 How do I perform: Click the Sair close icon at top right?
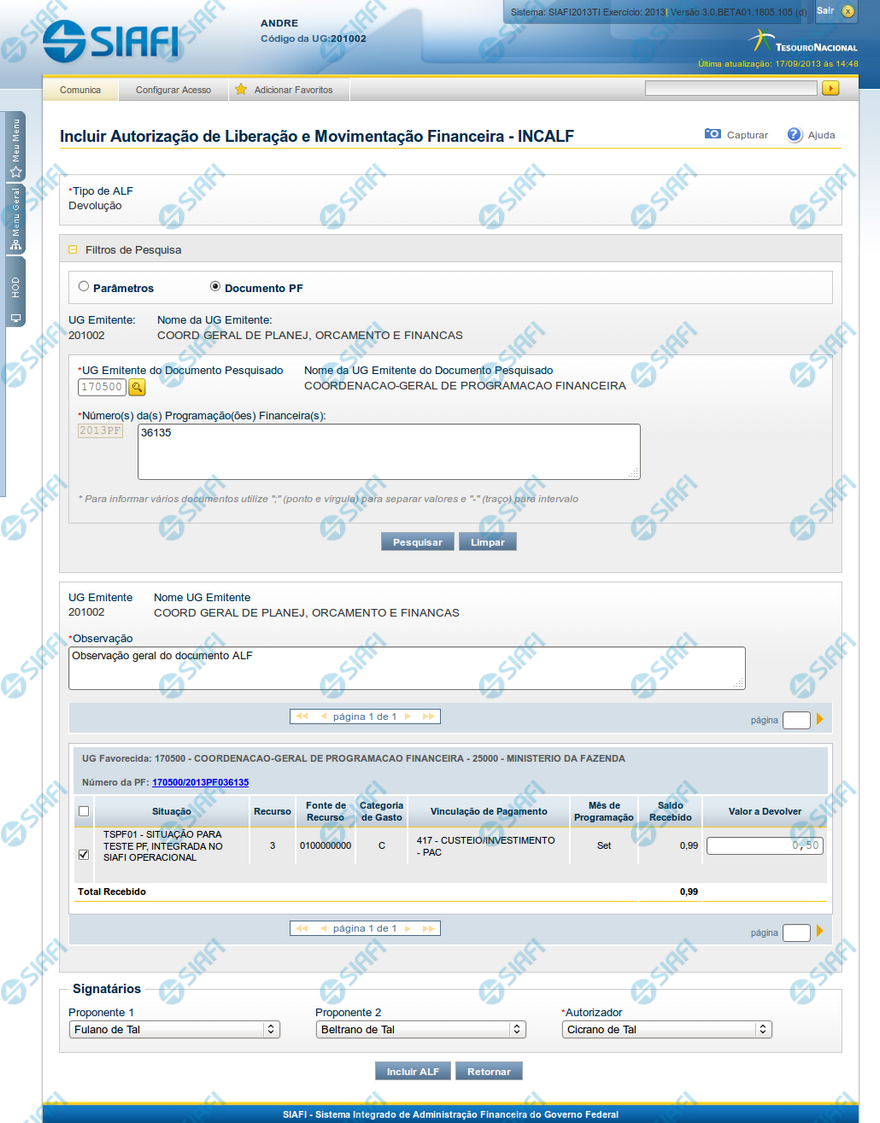(x=848, y=12)
